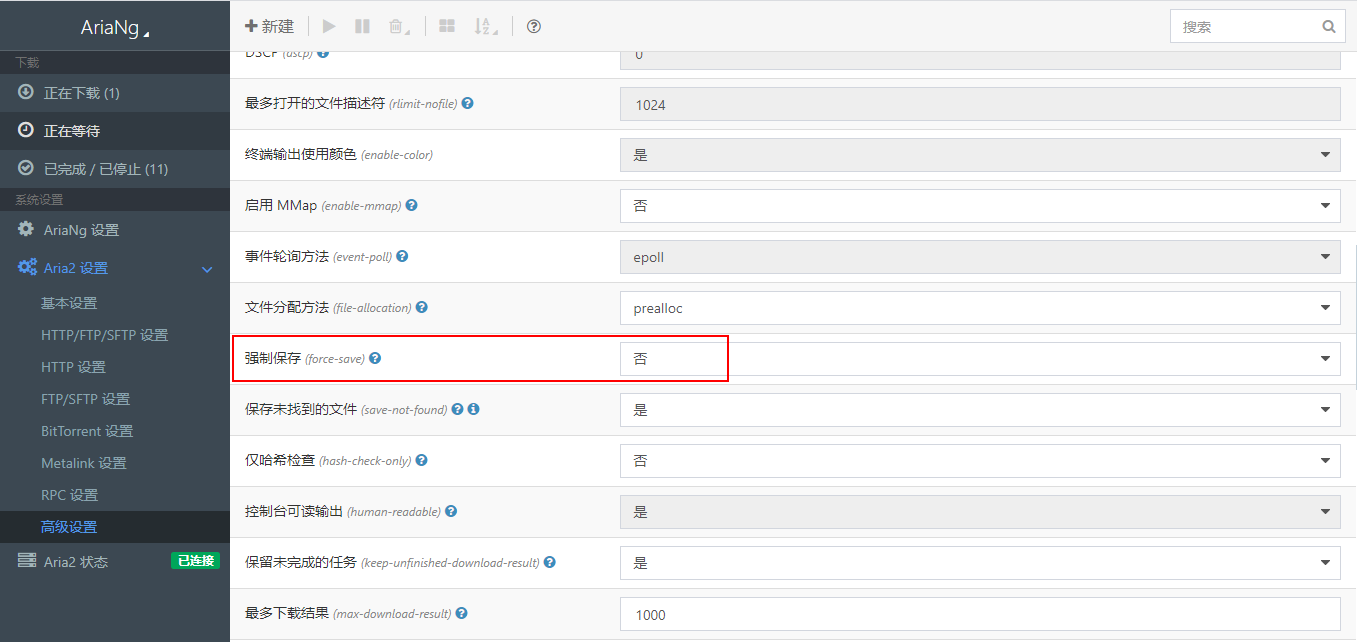Viewport: 1357px width, 642px height.
Task: Click the display order grid icon
Action: coord(447,27)
